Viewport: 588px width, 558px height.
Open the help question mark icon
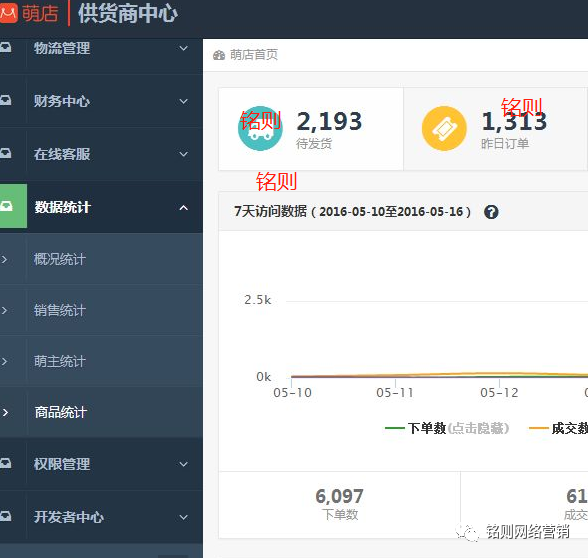click(491, 212)
